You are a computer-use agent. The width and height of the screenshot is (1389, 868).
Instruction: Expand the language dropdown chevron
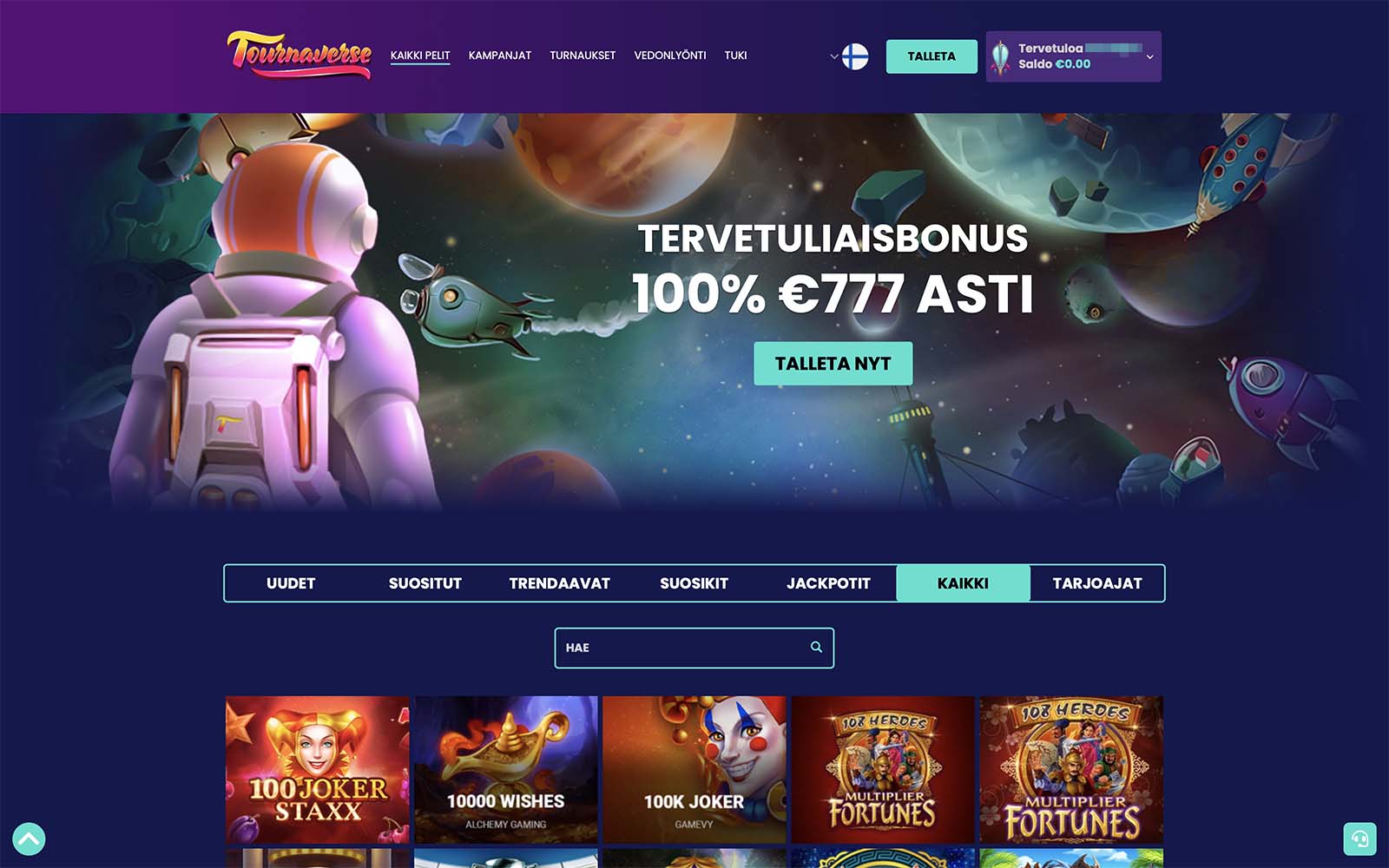tap(834, 56)
